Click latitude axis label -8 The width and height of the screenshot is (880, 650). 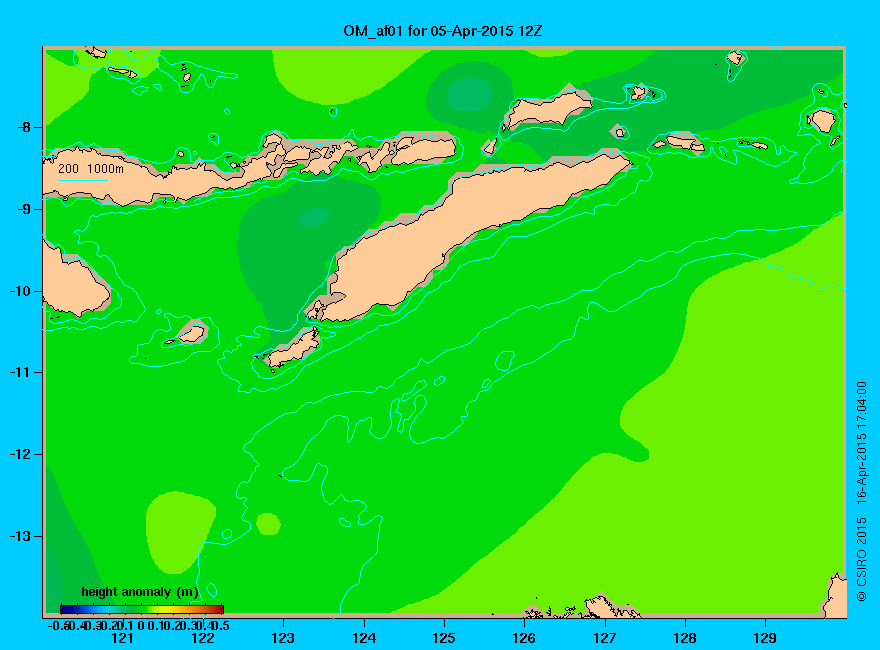click(24, 127)
